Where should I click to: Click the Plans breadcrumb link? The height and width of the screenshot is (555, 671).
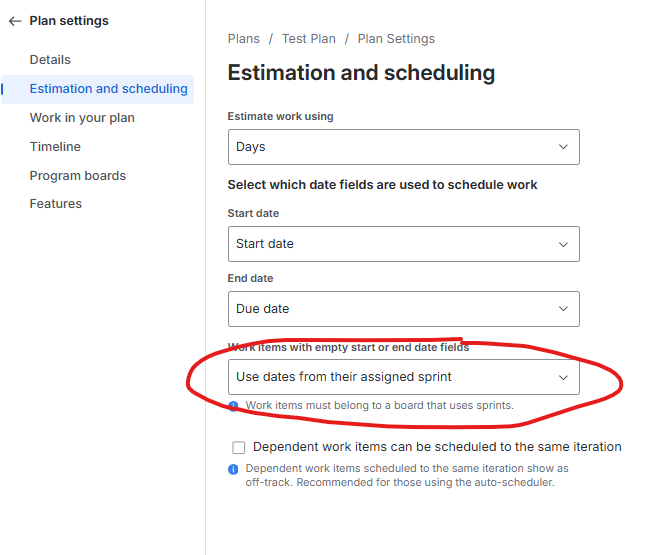(x=243, y=39)
